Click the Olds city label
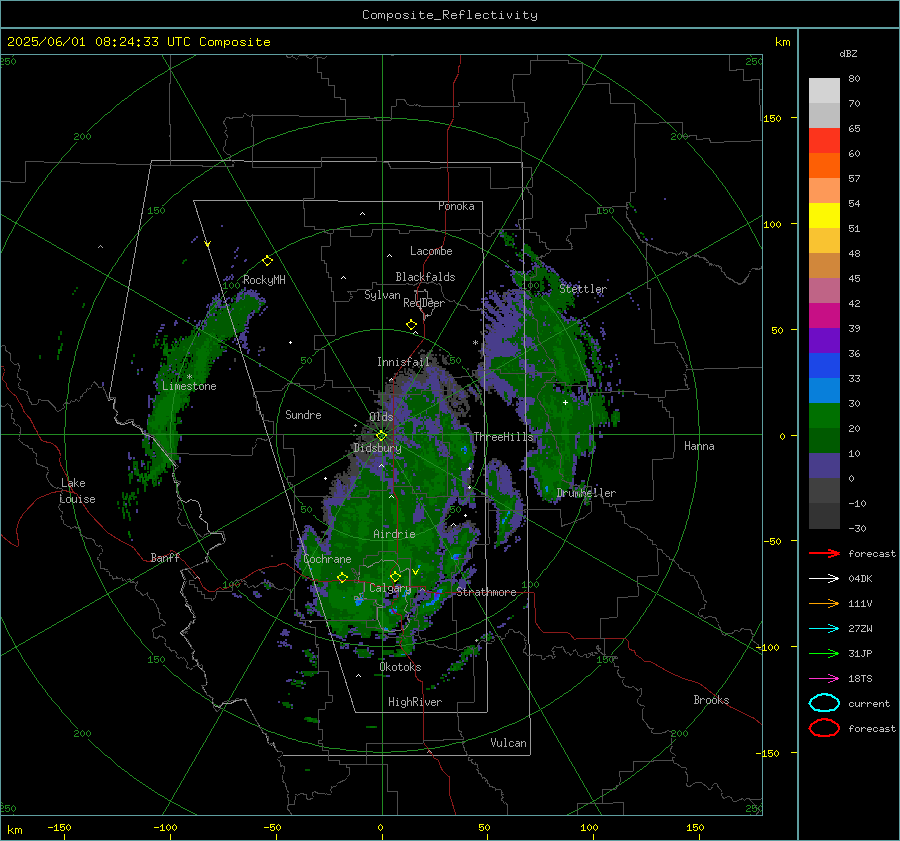The image size is (900, 841). 381,417
